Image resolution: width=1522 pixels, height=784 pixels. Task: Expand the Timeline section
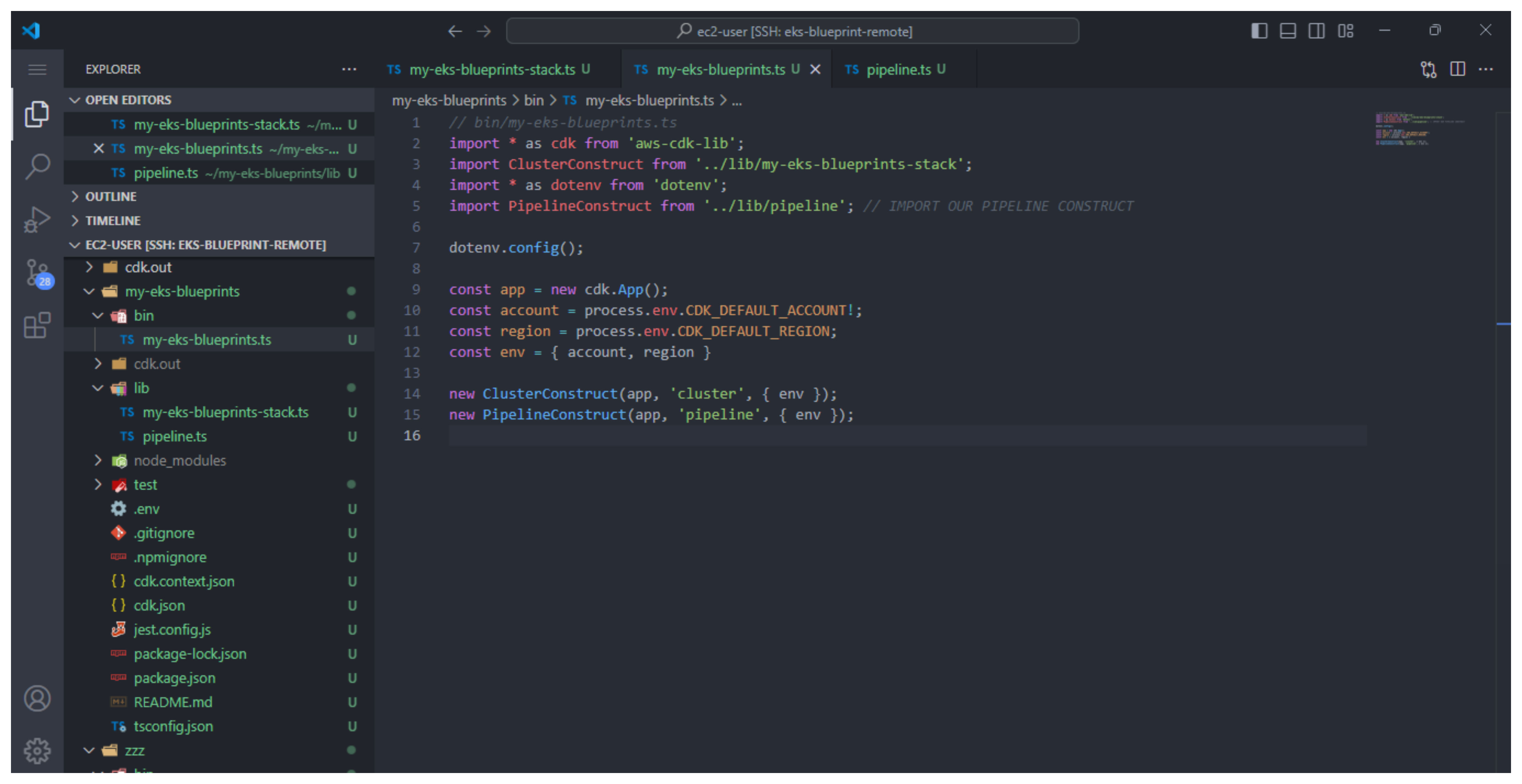(219, 221)
